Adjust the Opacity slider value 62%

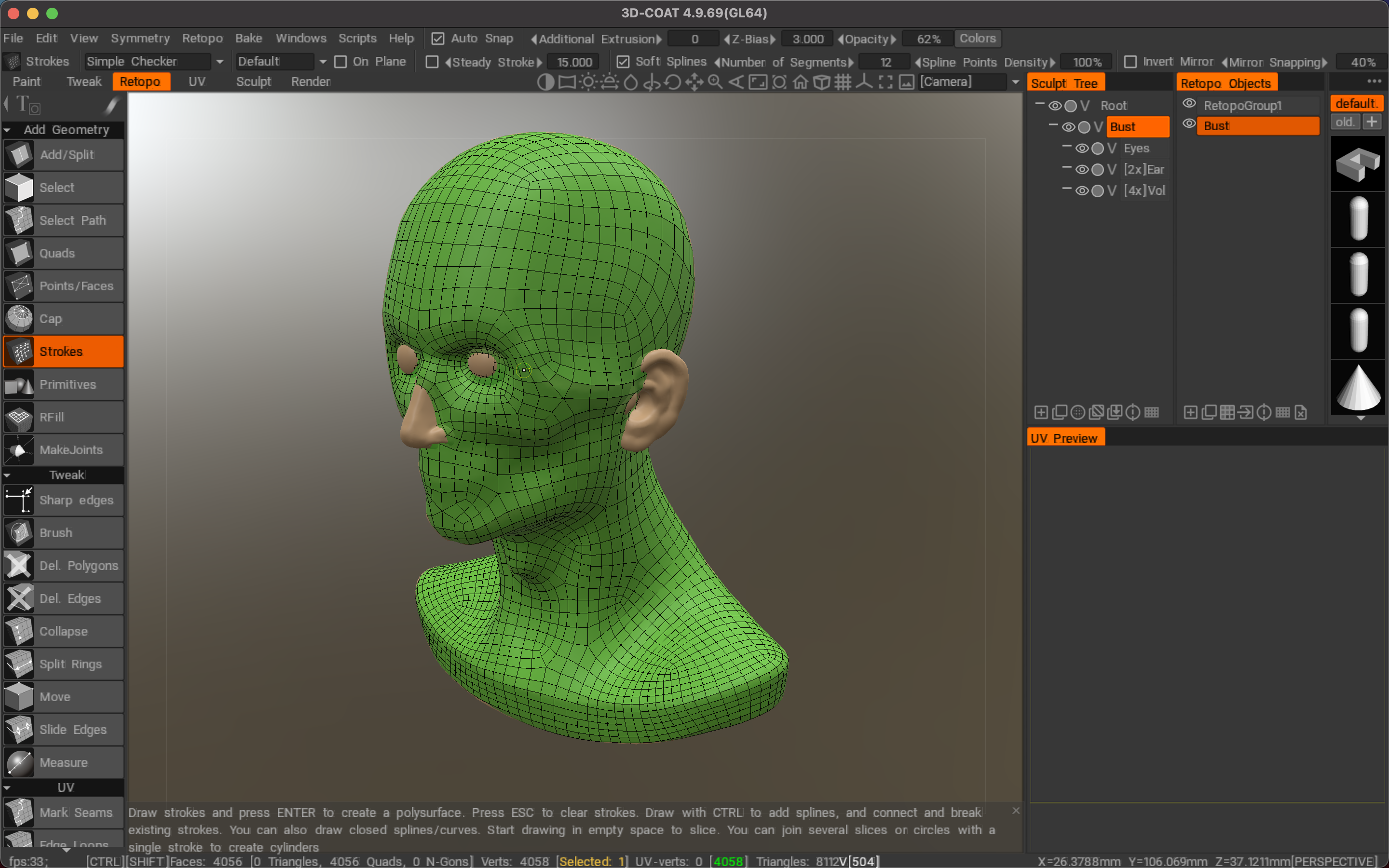tap(928, 39)
